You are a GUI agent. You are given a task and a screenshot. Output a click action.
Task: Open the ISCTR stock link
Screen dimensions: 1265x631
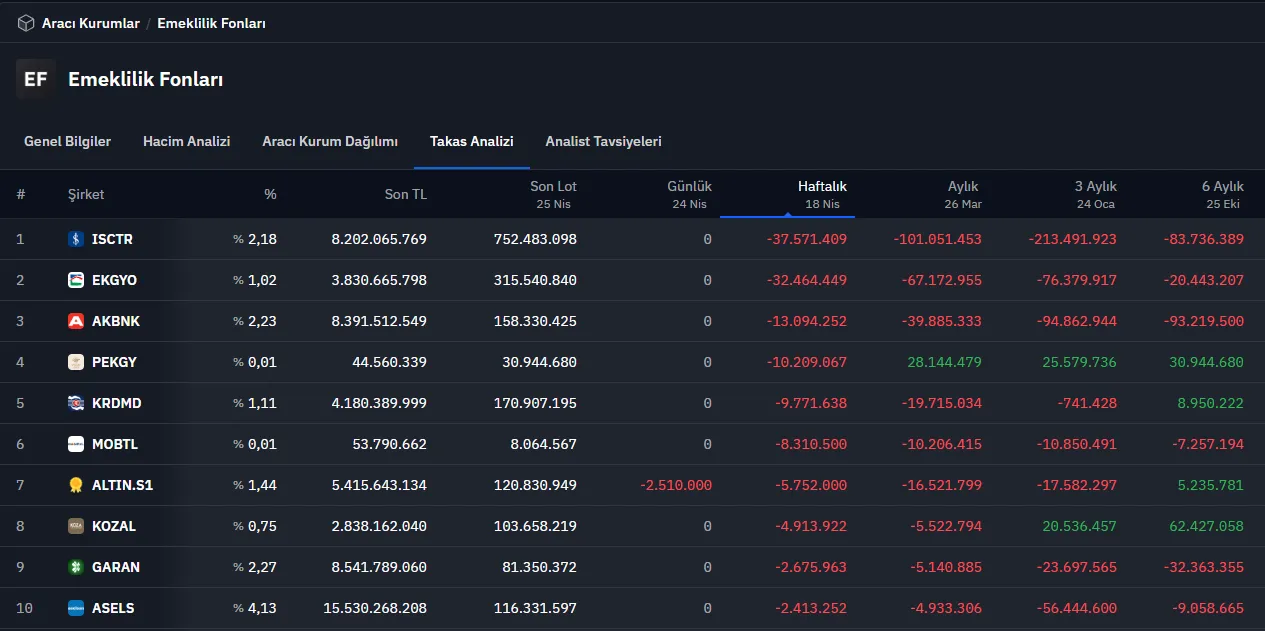(112, 239)
